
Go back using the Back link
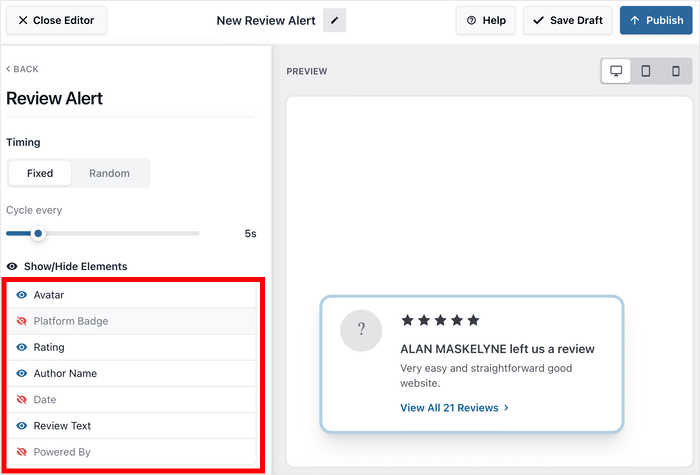23,69
